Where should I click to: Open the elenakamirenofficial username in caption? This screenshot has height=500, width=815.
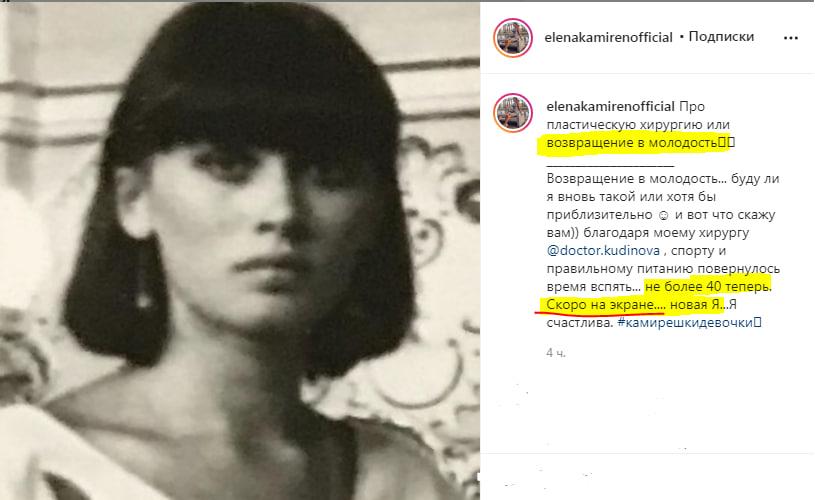(x=610, y=107)
